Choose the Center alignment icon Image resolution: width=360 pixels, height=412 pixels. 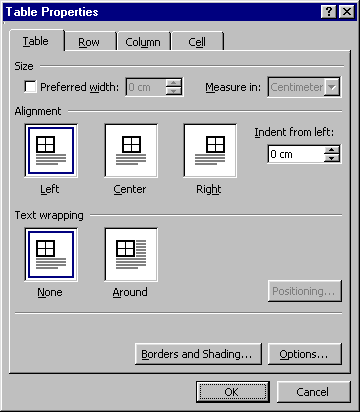point(131,151)
